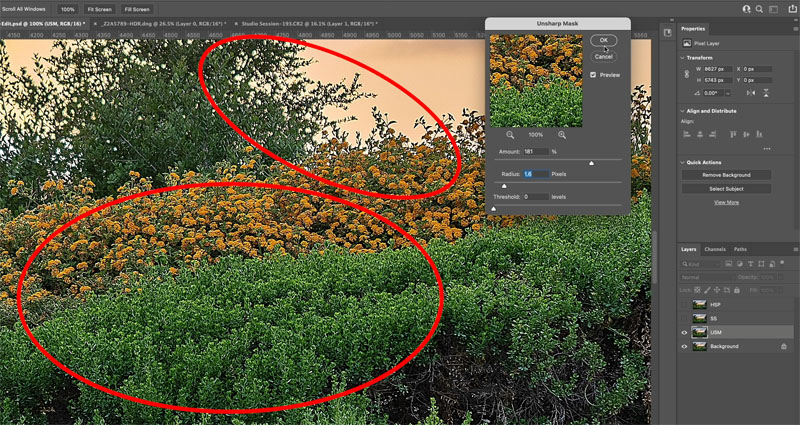The height and width of the screenshot is (425, 800).
Task: Open the View More link
Action: tap(726, 203)
